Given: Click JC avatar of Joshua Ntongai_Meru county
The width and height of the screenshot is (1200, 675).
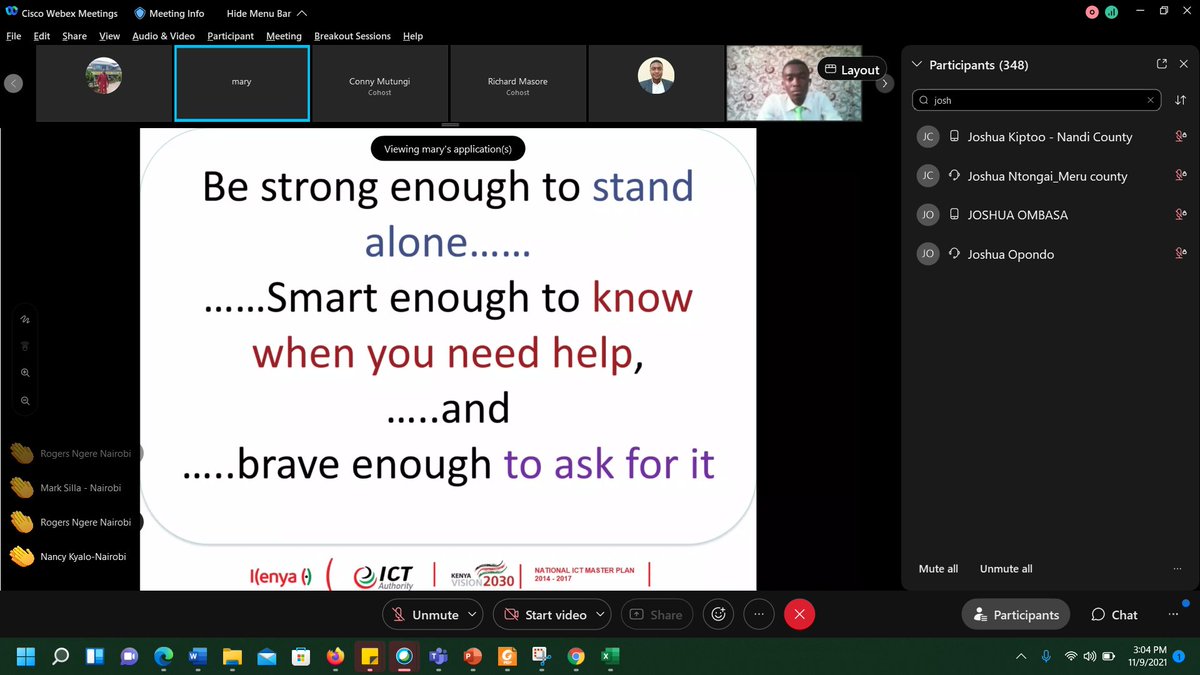Looking at the screenshot, I should [927, 176].
